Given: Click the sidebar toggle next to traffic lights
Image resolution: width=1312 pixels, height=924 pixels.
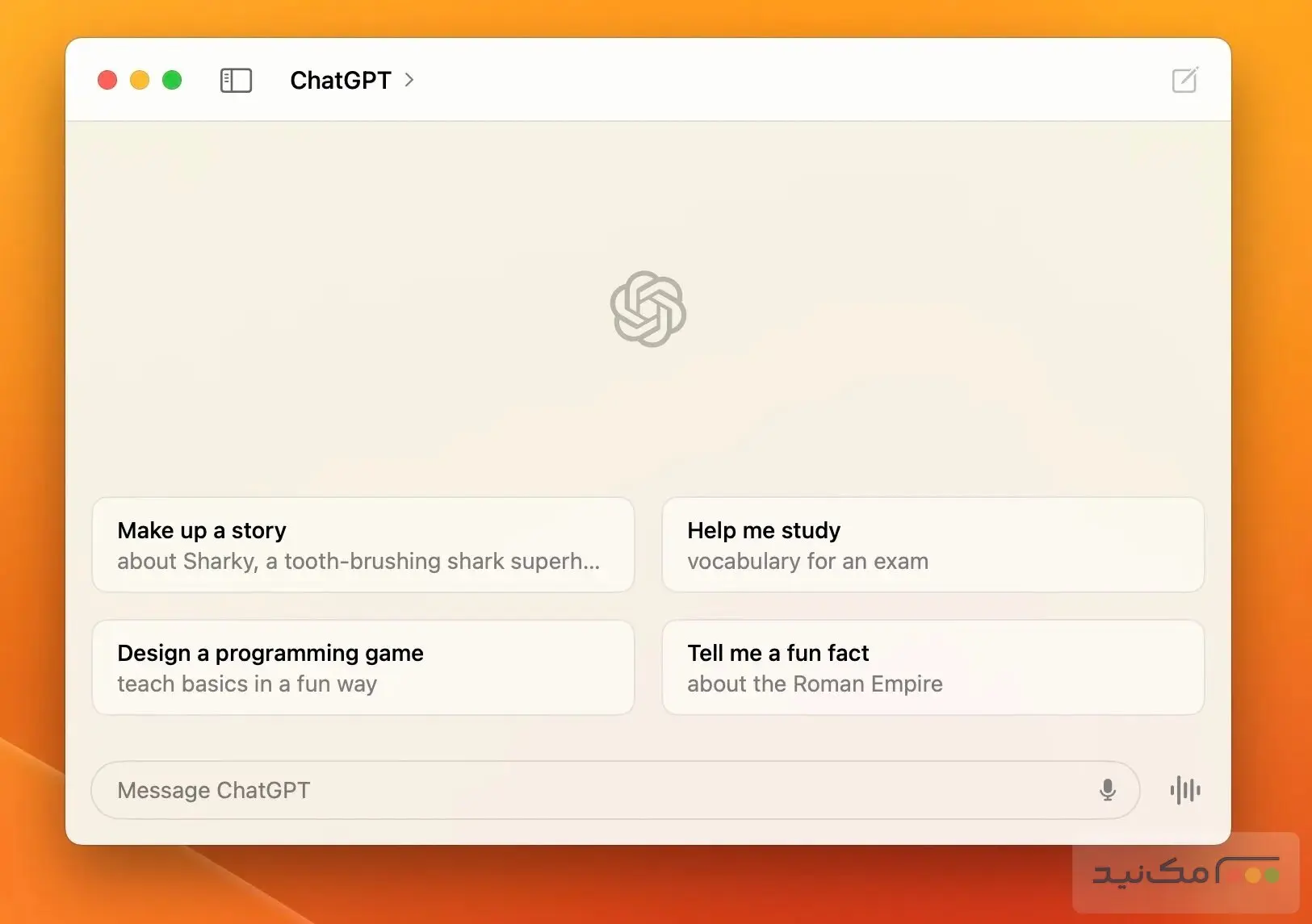Looking at the screenshot, I should [x=236, y=80].
